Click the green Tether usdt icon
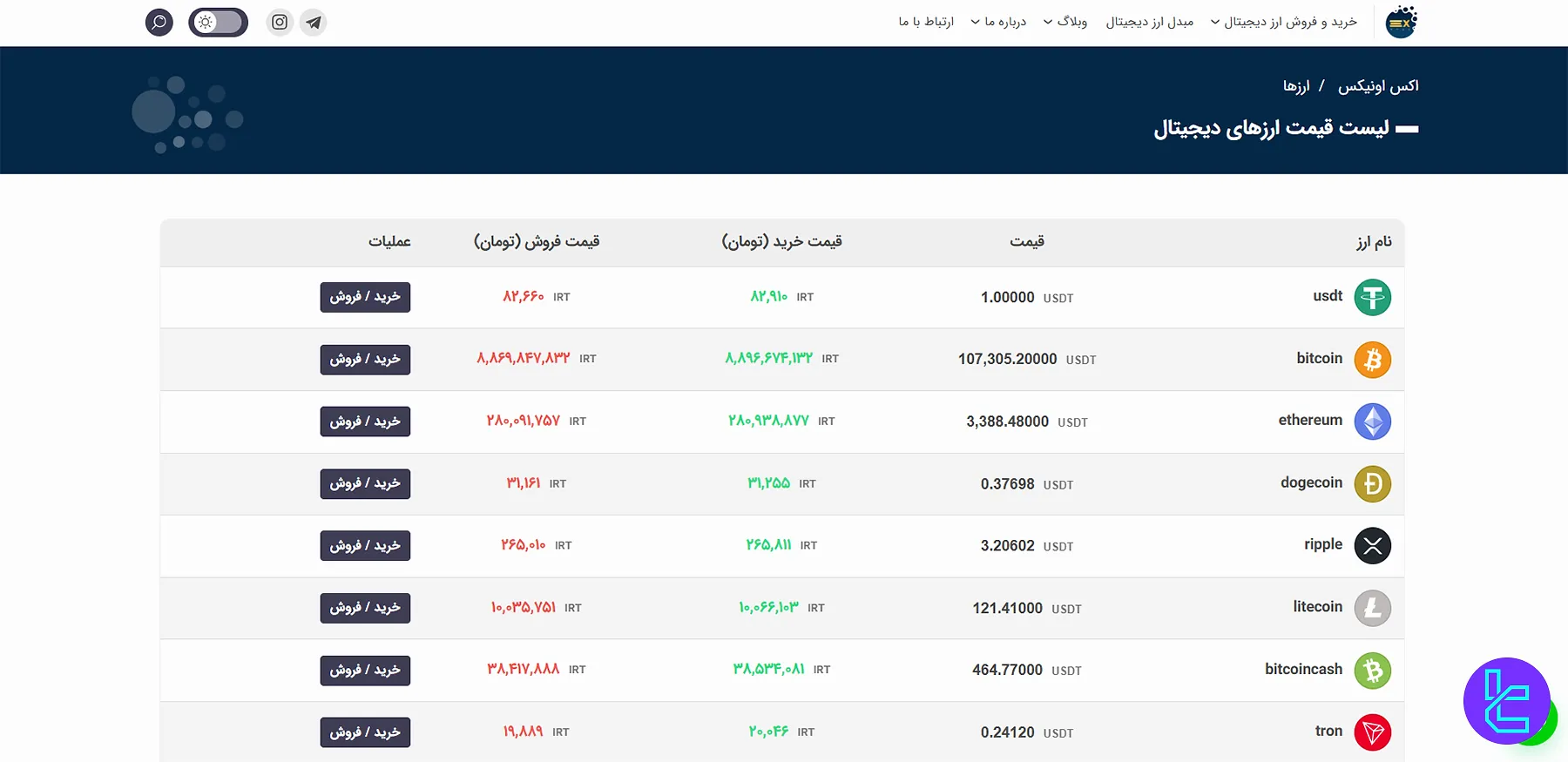The image size is (1568, 762). click(x=1372, y=298)
